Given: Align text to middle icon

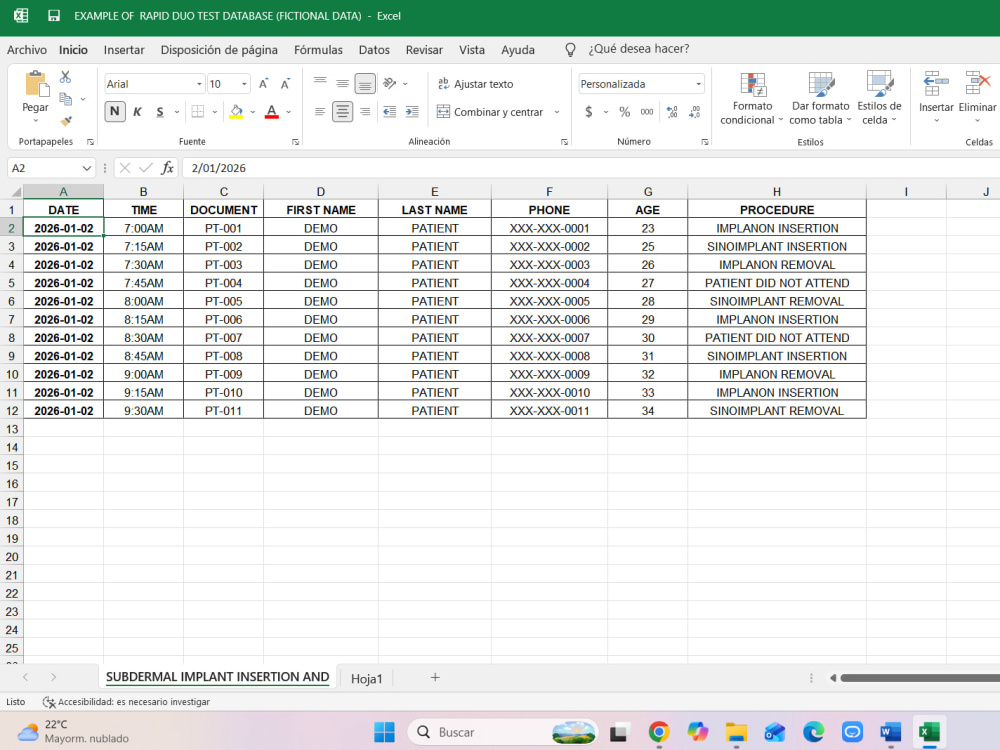Looking at the screenshot, I should (x=342, y=84).
